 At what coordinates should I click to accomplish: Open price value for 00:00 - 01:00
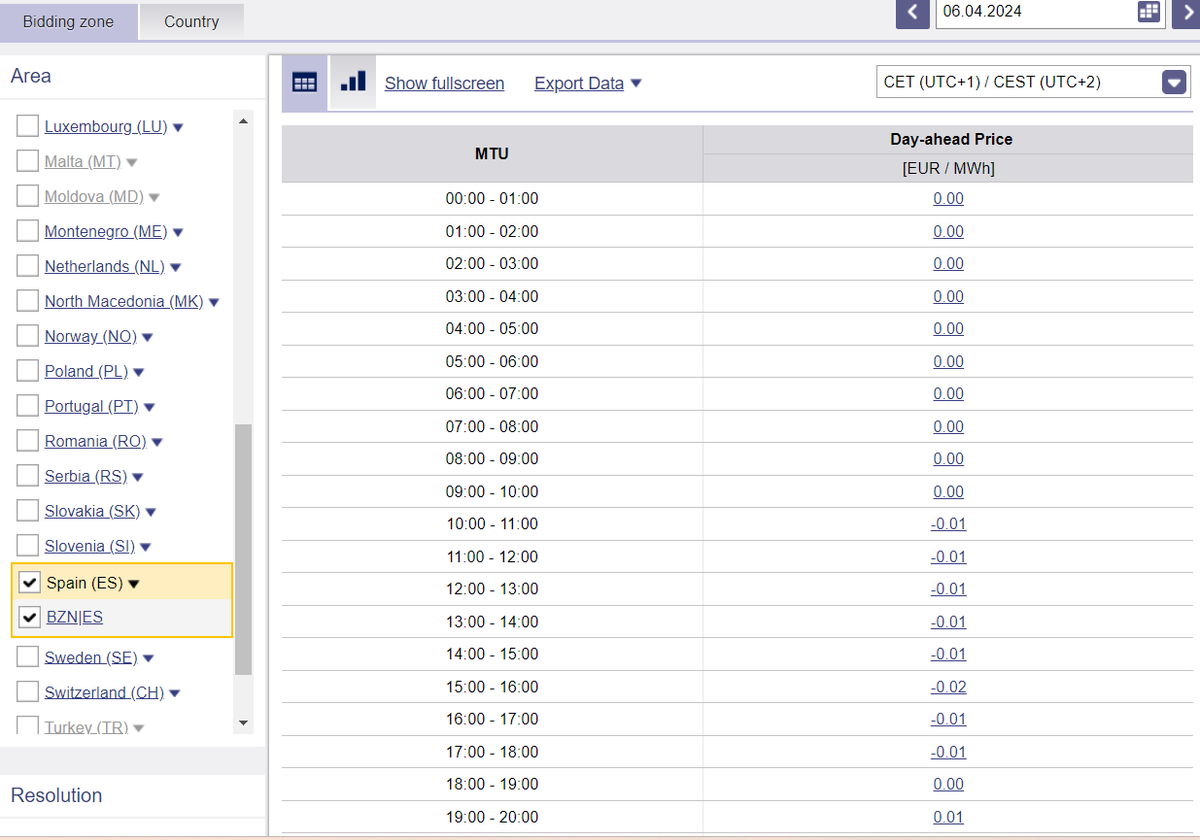tap(948, 198)
